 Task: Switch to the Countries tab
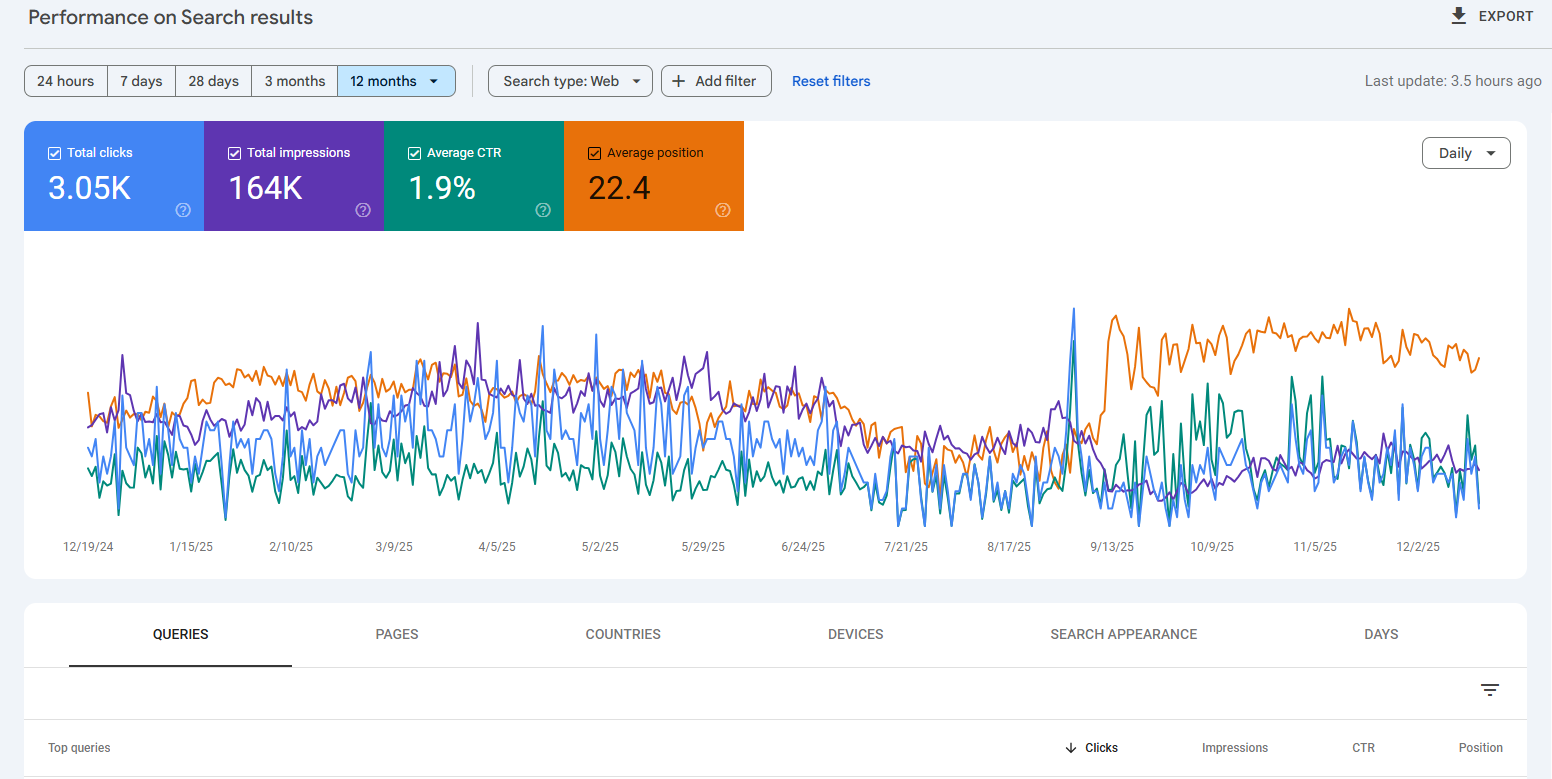point(623,634)
